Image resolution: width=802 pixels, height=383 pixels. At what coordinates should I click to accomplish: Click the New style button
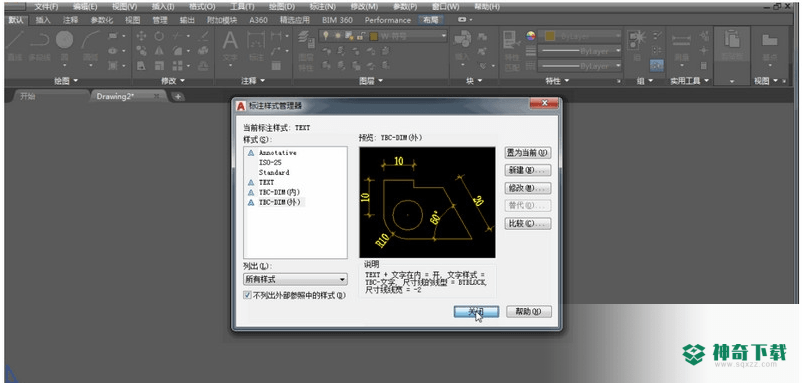(528, 170)
